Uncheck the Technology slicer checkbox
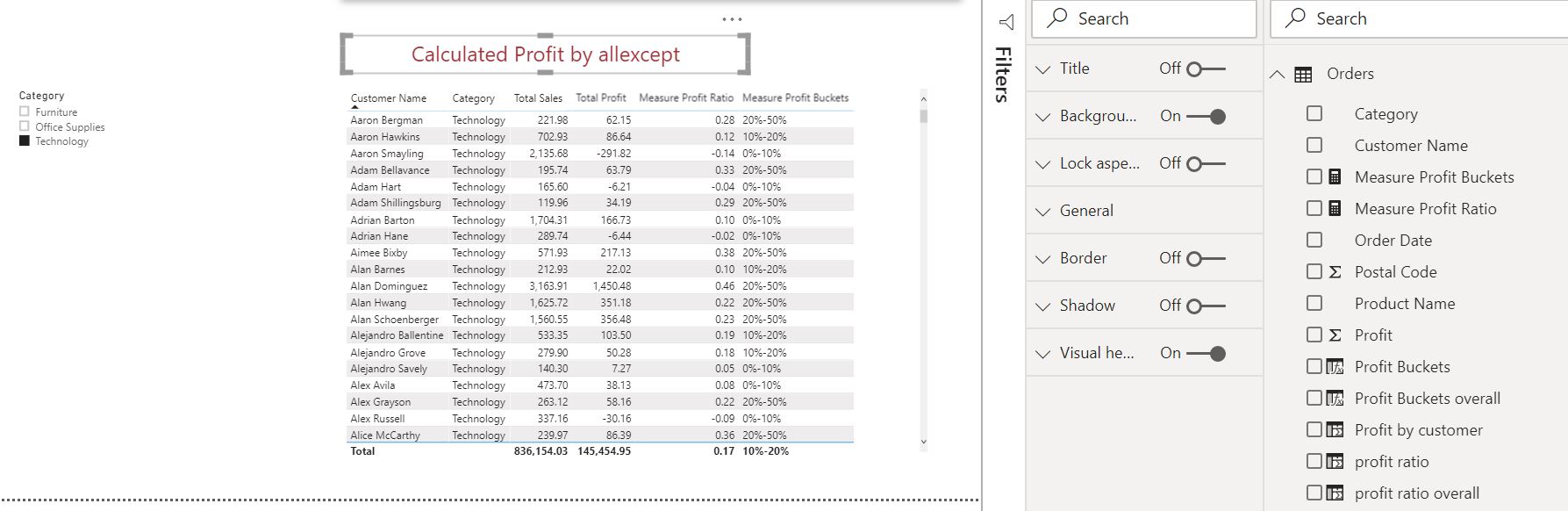The width and height of the screenshot is (1568, 511). click(25, 140)
